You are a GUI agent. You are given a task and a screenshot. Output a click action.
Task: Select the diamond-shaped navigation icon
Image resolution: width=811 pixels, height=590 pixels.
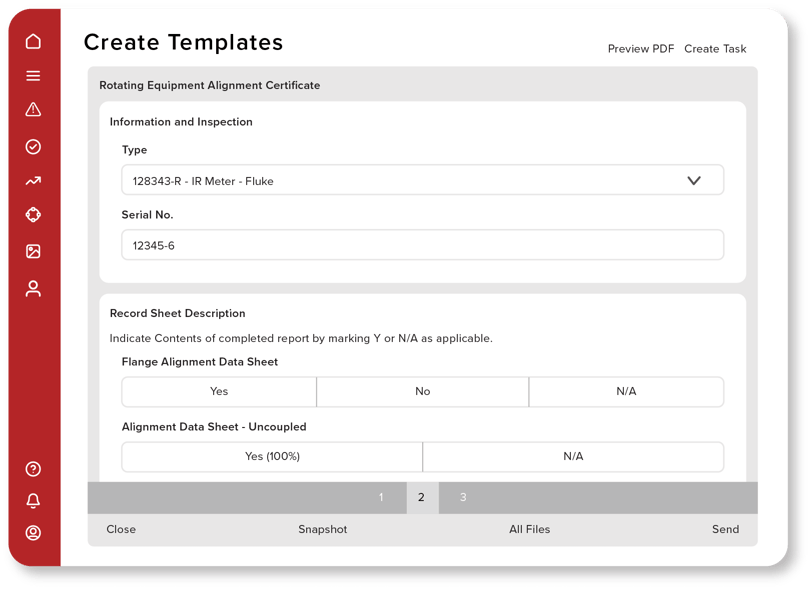[32, 215]
